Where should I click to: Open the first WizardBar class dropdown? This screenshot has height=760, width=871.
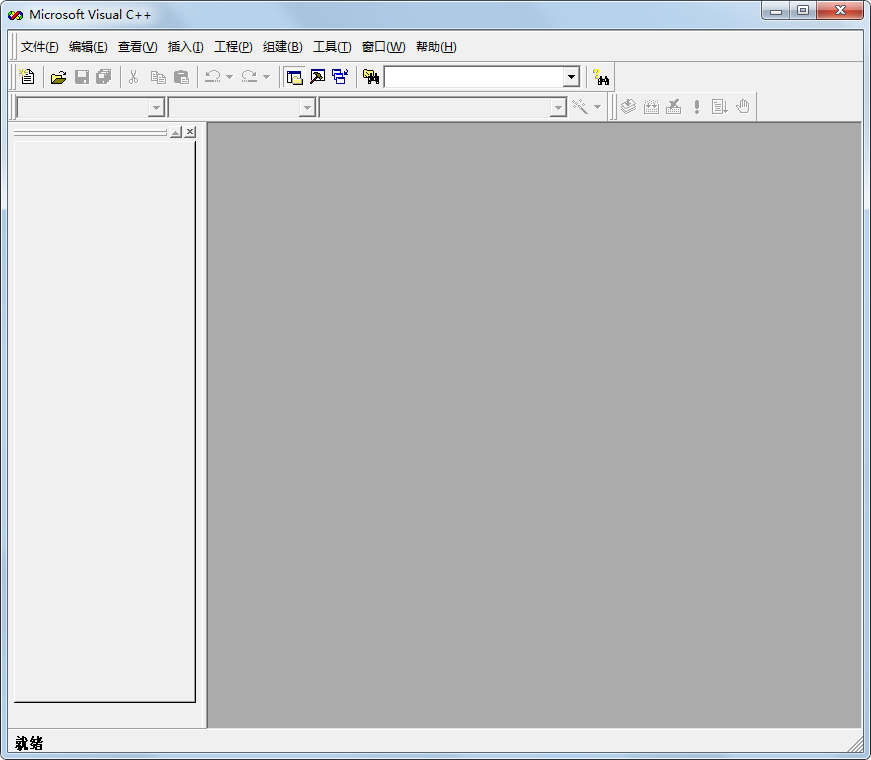[156, 108]
